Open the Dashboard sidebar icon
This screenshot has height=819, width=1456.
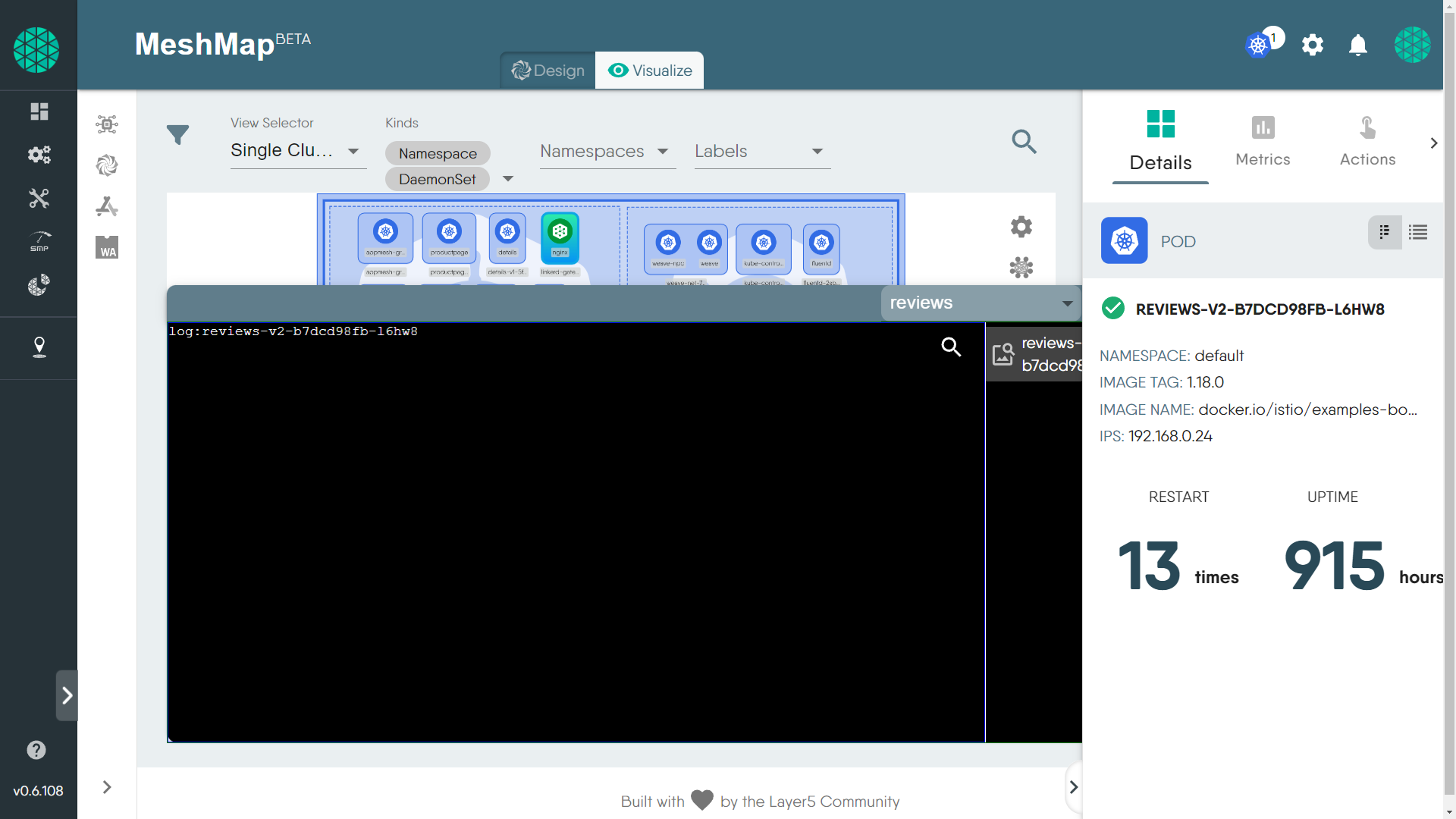(39, 111)
